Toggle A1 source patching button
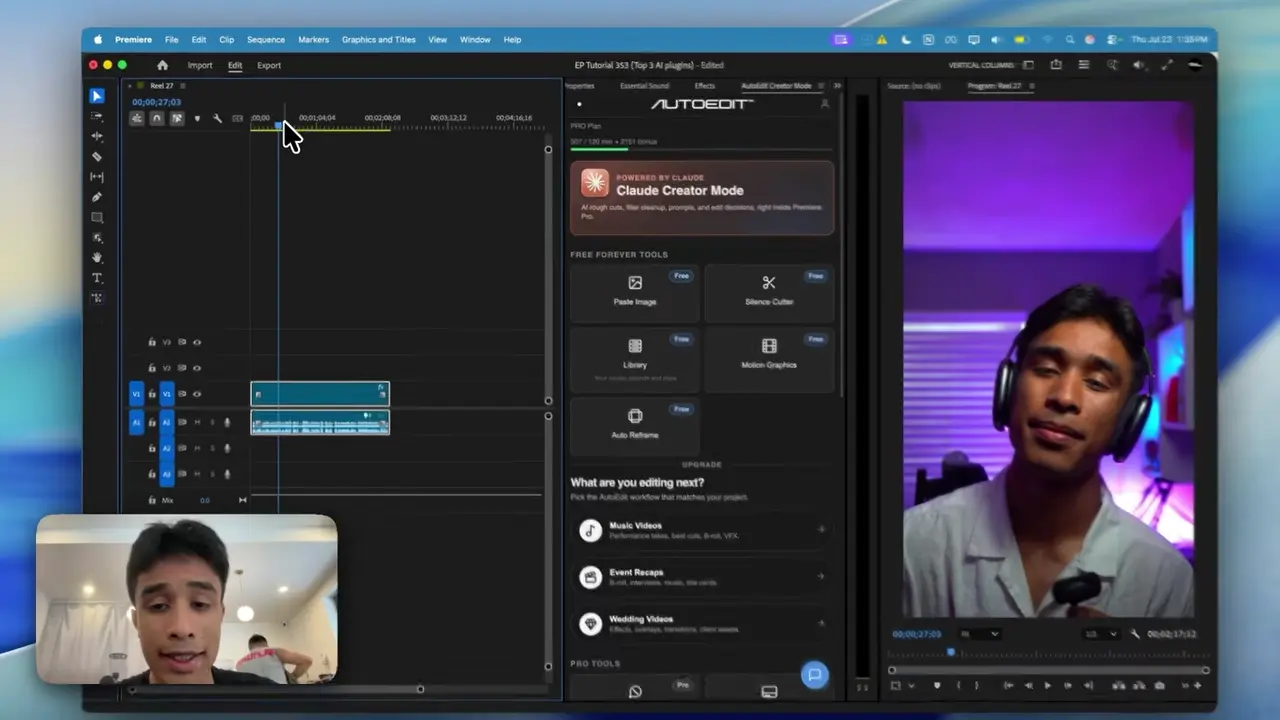The image size is (1280, 720). click(x=137, y=422)
